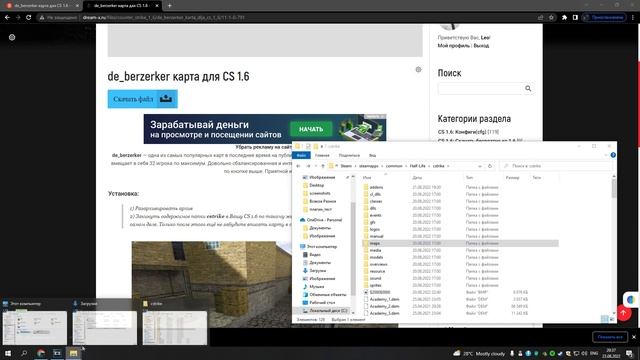Switch to the first browser tab
Viewport: 640px width, 360px height.
(41, 6)
